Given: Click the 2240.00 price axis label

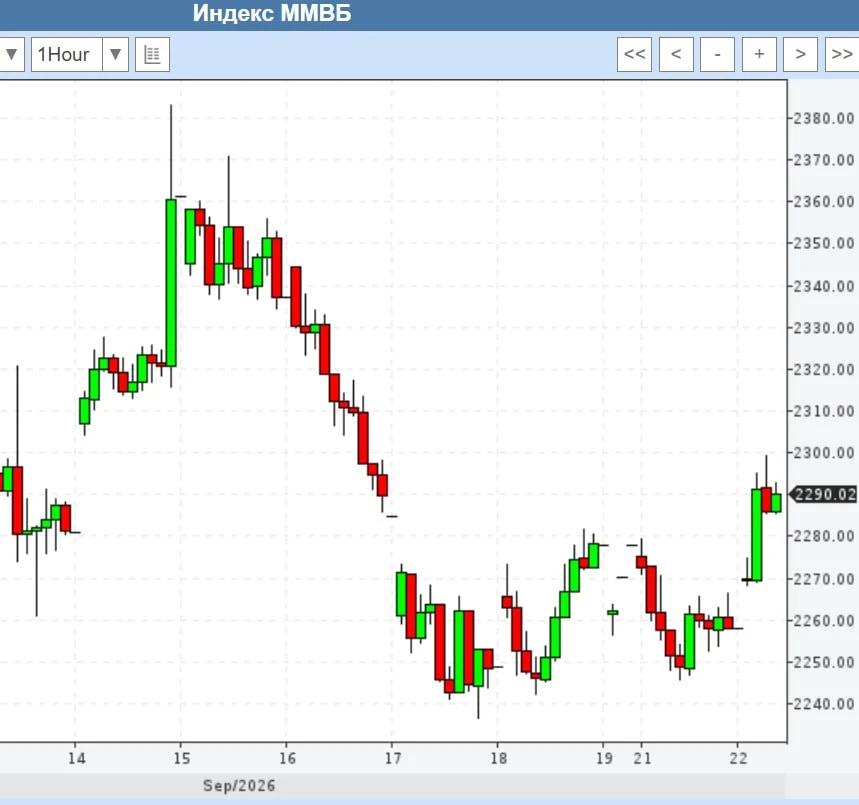Looking at the screenshot, I should pyautogui.click(x=824, y=704).
